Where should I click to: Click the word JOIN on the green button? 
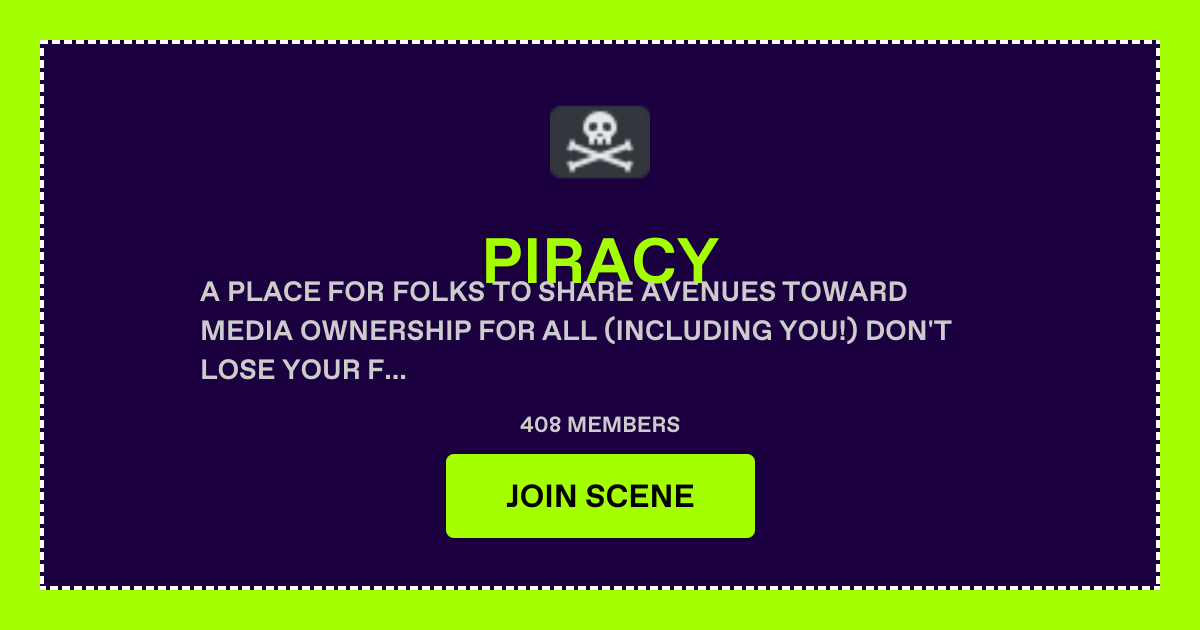point(541,496)
